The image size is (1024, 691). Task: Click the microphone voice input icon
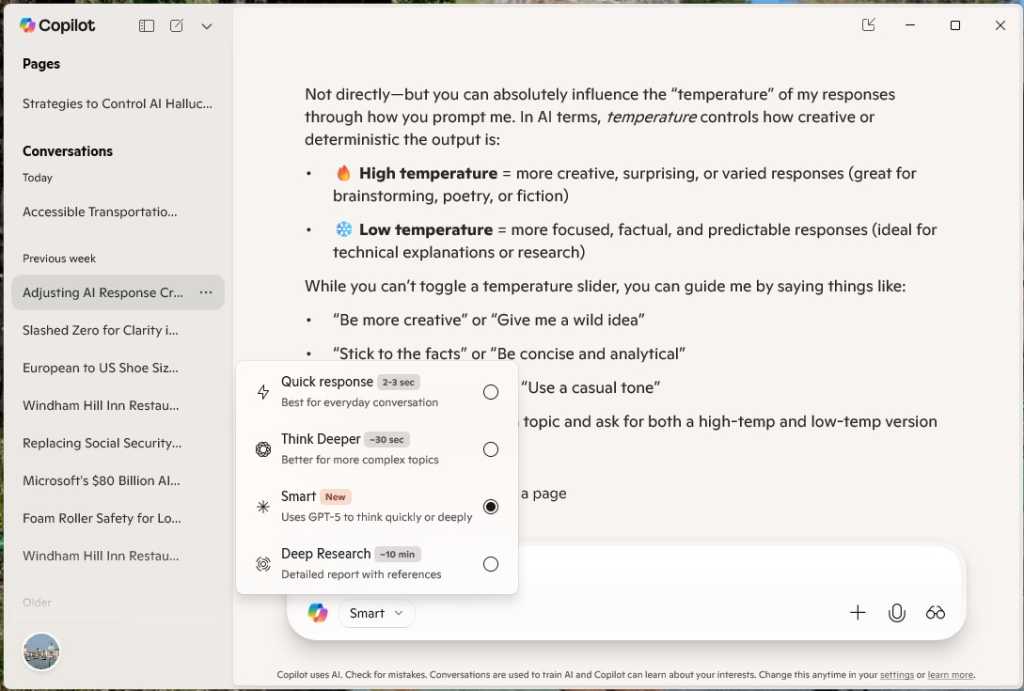coord(897,613)
